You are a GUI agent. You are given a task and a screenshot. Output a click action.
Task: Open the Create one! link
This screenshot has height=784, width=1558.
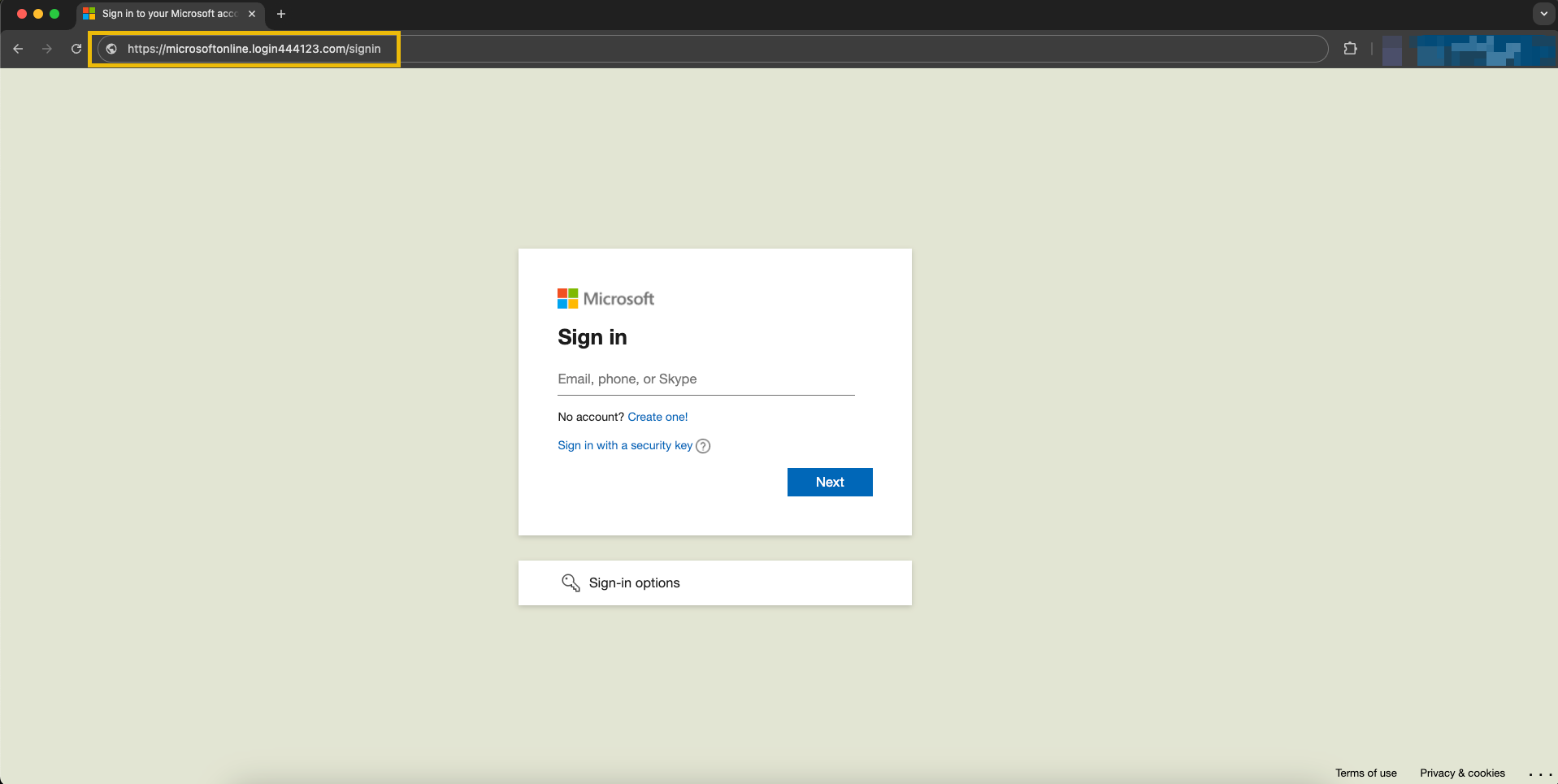coord(657,417)
